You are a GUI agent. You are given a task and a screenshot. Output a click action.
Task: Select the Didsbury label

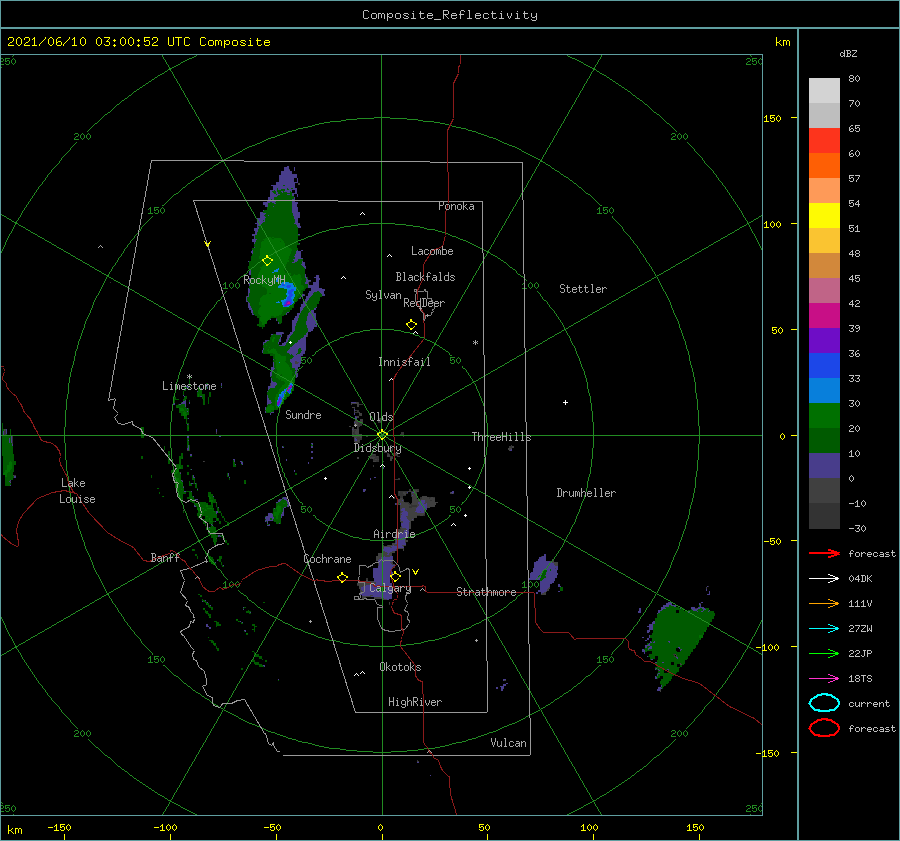(377, 448)
